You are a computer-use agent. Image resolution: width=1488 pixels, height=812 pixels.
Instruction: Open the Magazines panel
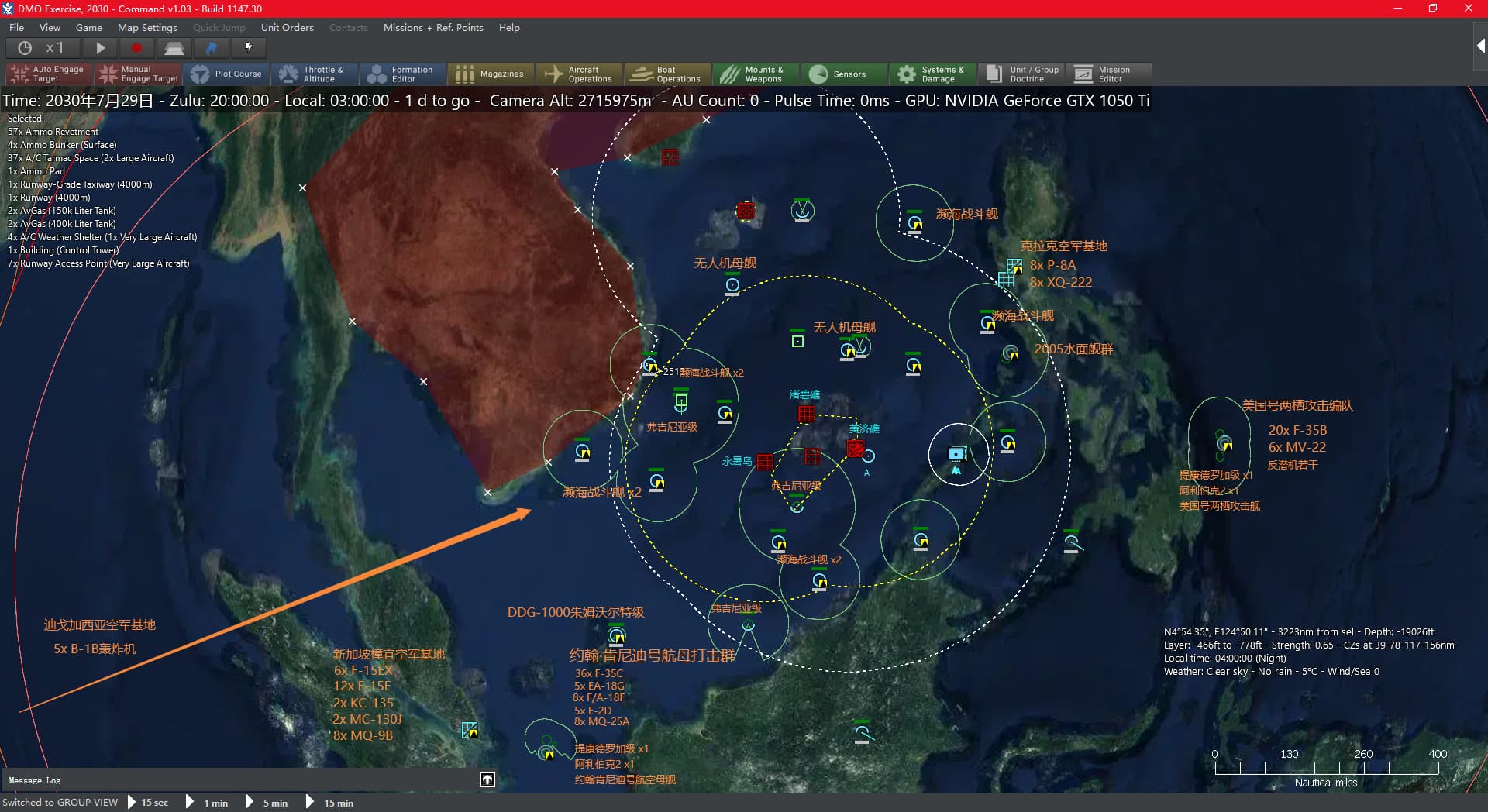[491, 74]
